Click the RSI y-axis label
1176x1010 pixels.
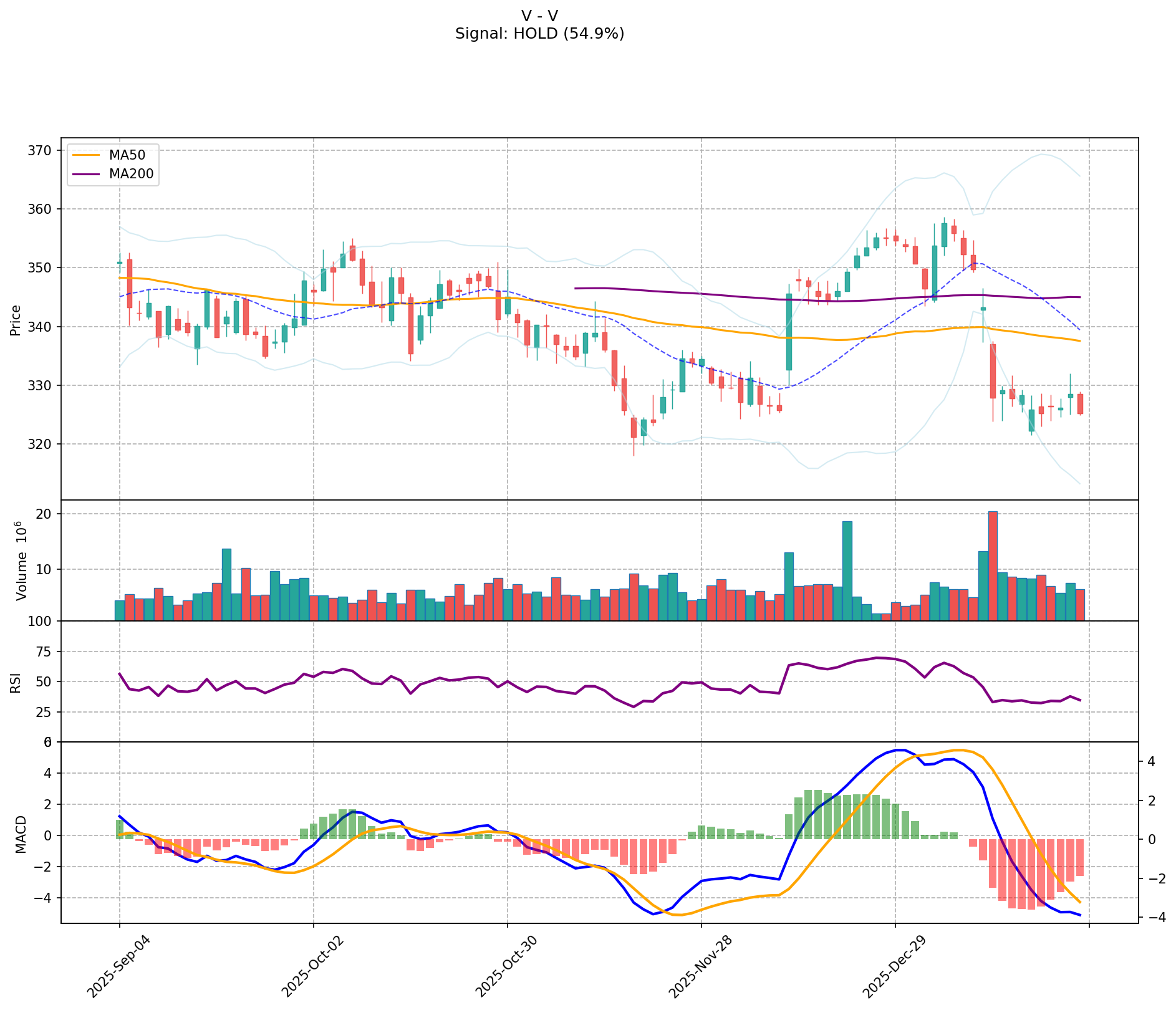point(16,682)
